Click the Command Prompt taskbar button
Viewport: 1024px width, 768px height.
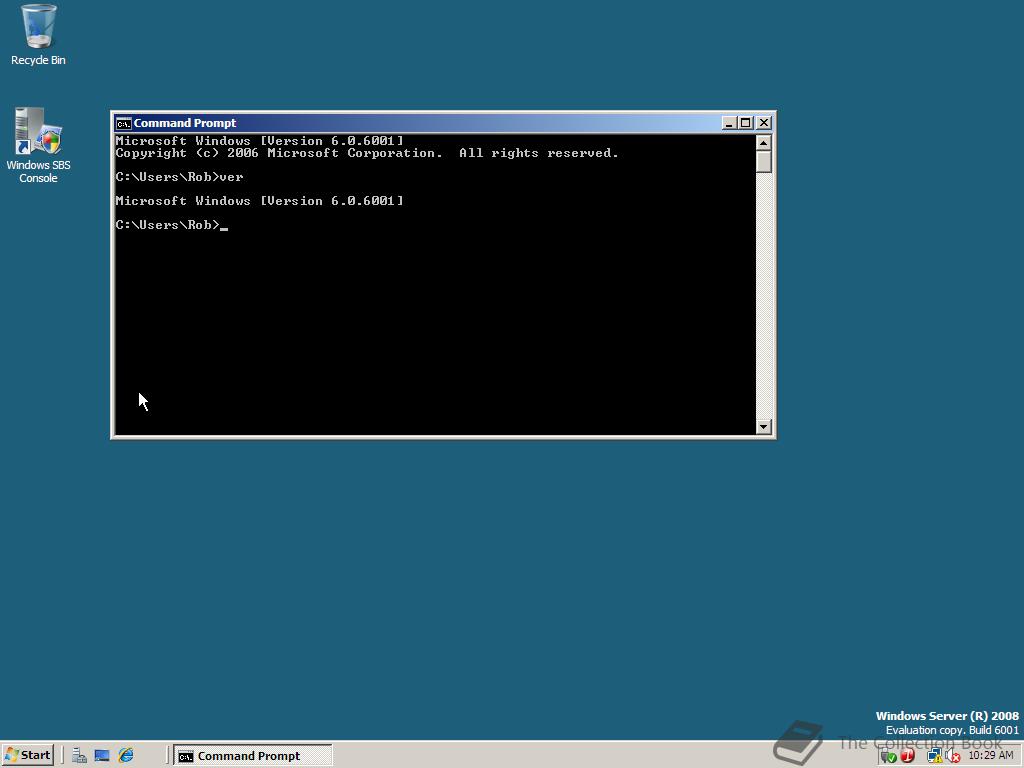tap(253, 756)
